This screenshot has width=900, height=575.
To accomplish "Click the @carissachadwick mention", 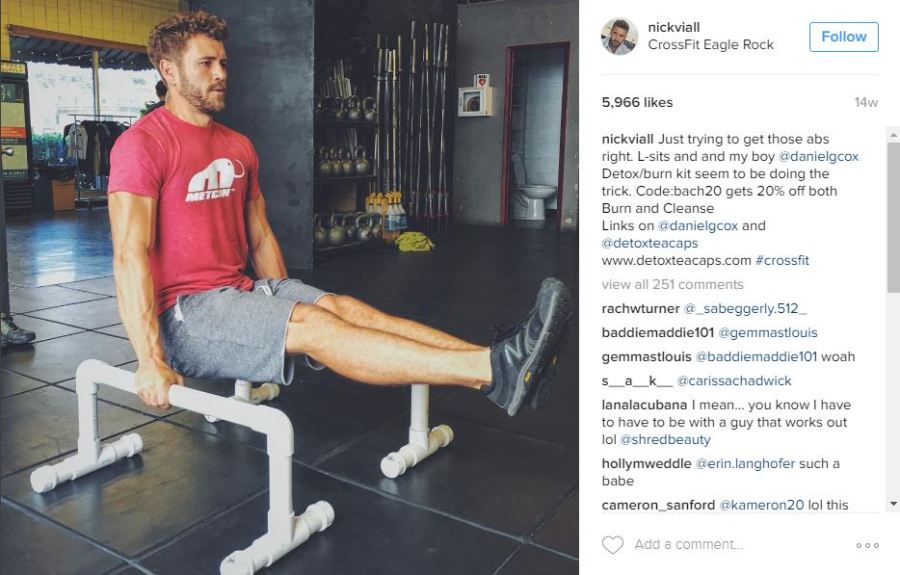I will pyautogui.click(x=734, y=381).
